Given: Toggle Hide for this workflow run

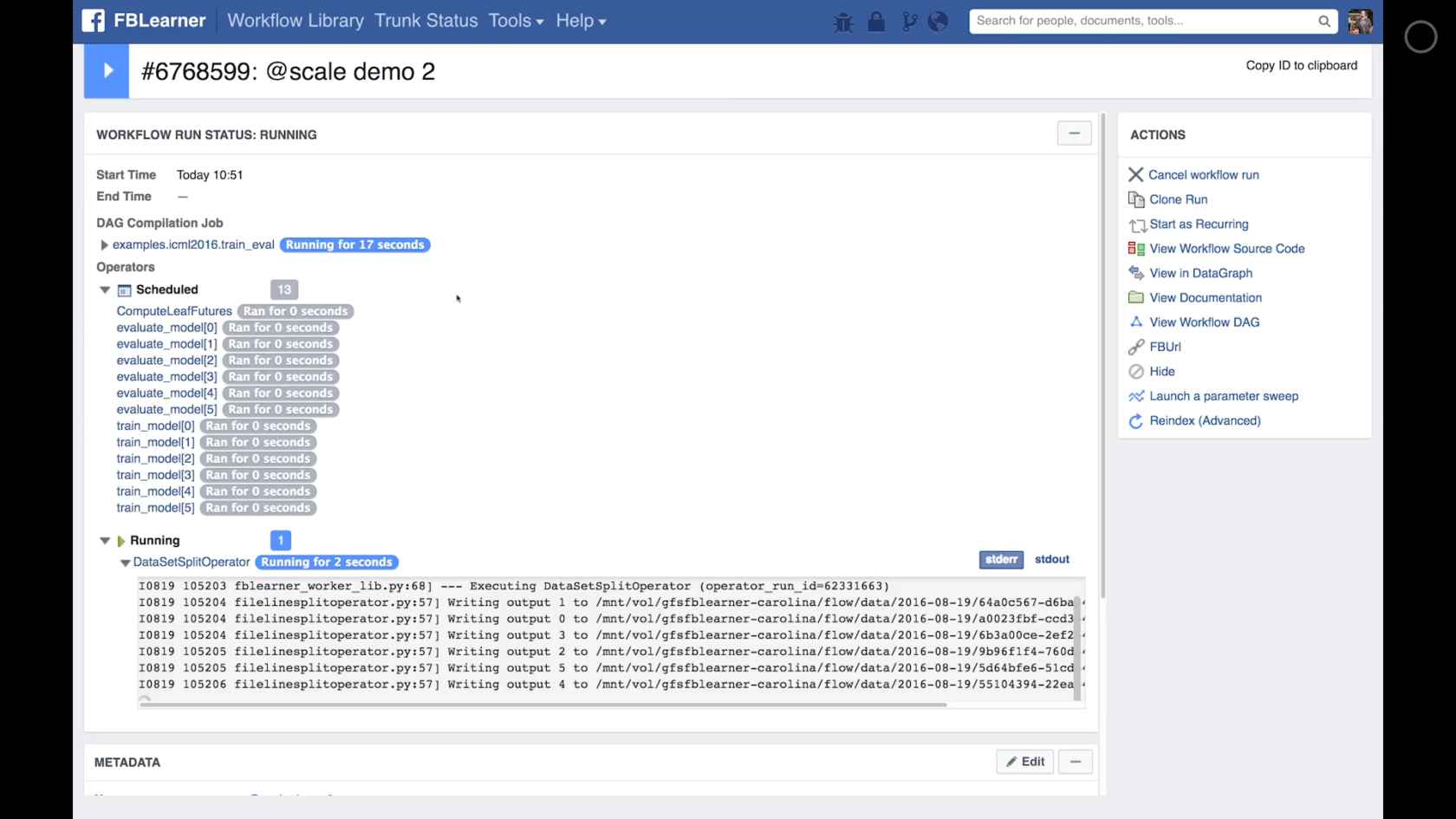Looking at the screenshot, I should coord(1160,371).
